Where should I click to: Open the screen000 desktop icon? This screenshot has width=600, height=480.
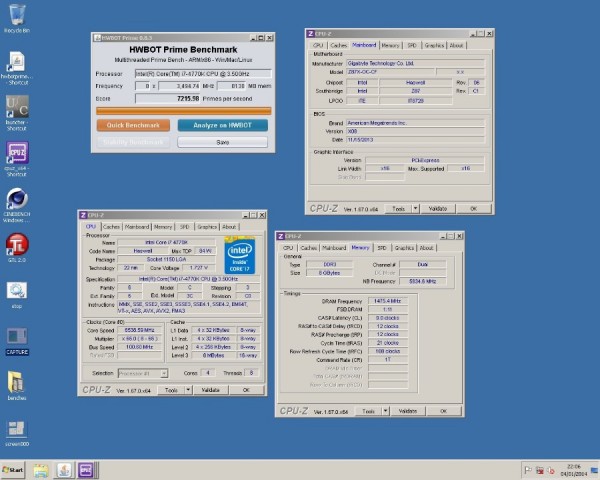point(16,434)
